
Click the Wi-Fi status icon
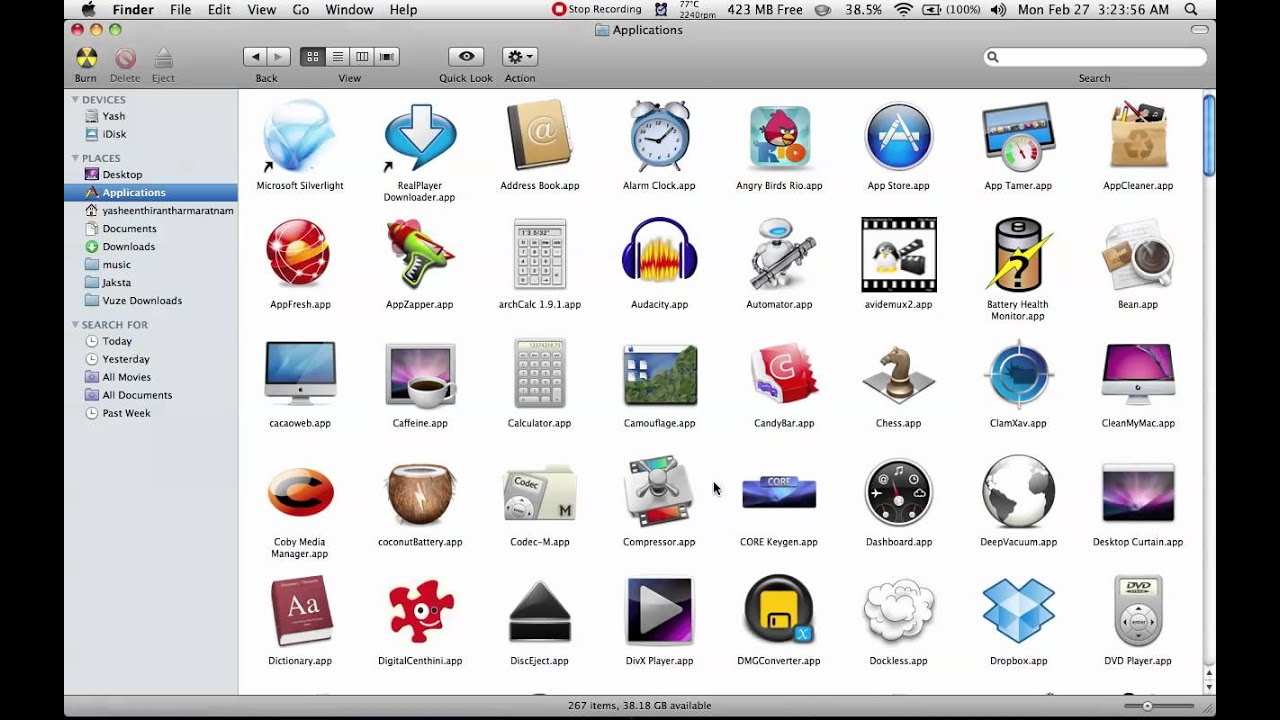[x=903, y=9]
